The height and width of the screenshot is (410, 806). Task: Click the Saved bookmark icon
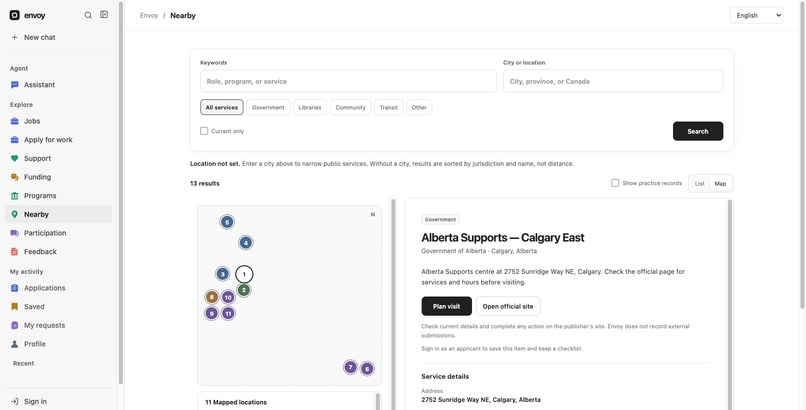tap(14, 307)
